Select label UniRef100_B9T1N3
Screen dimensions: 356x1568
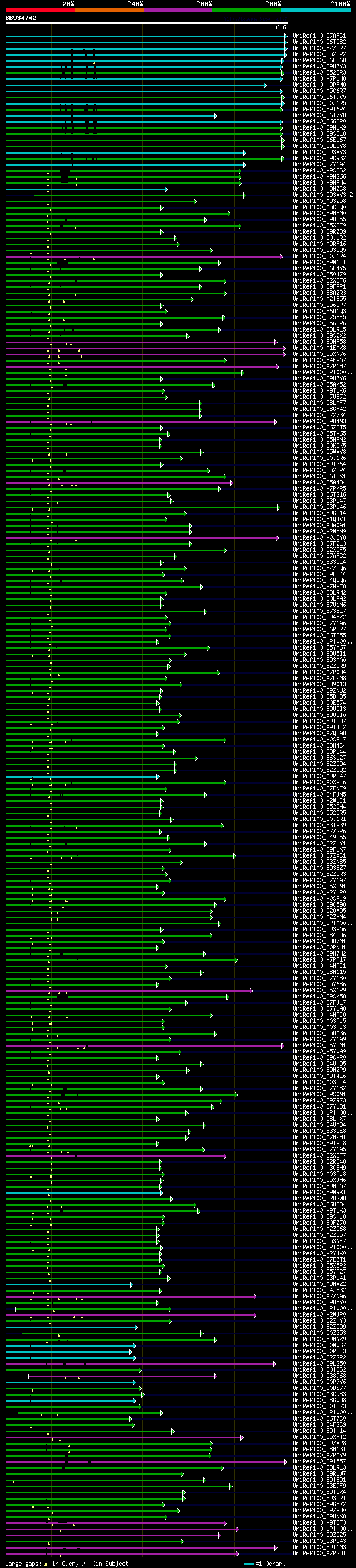[319, 1547]
